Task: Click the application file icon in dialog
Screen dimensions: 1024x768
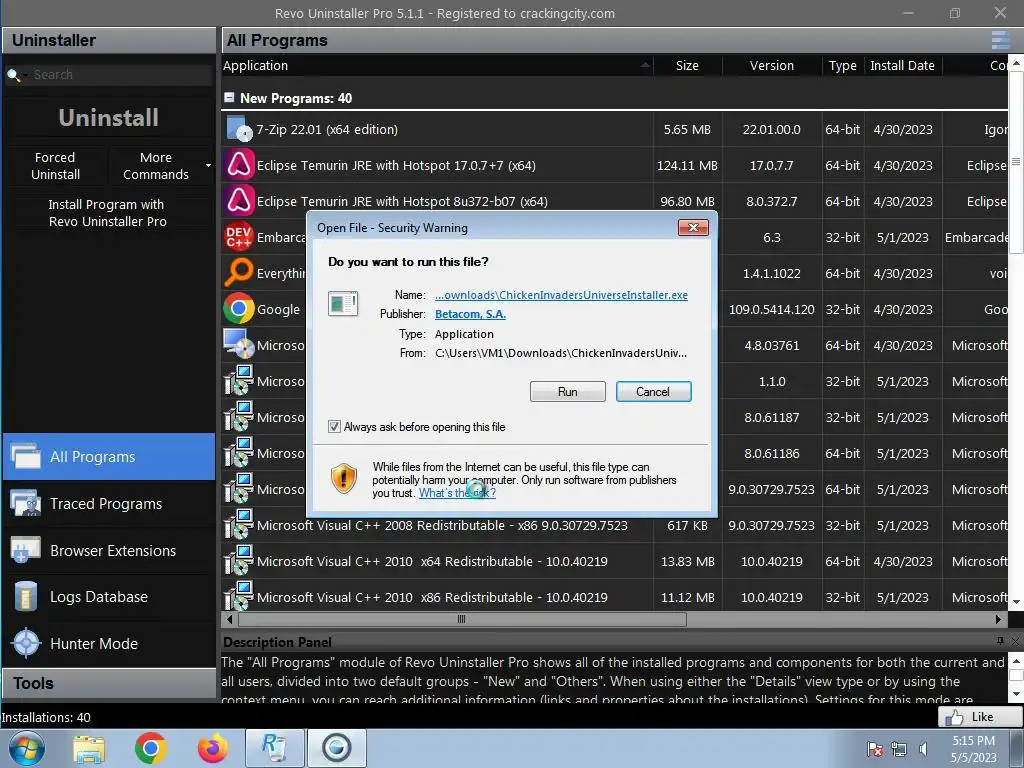Action: click(x=344, y=304)
